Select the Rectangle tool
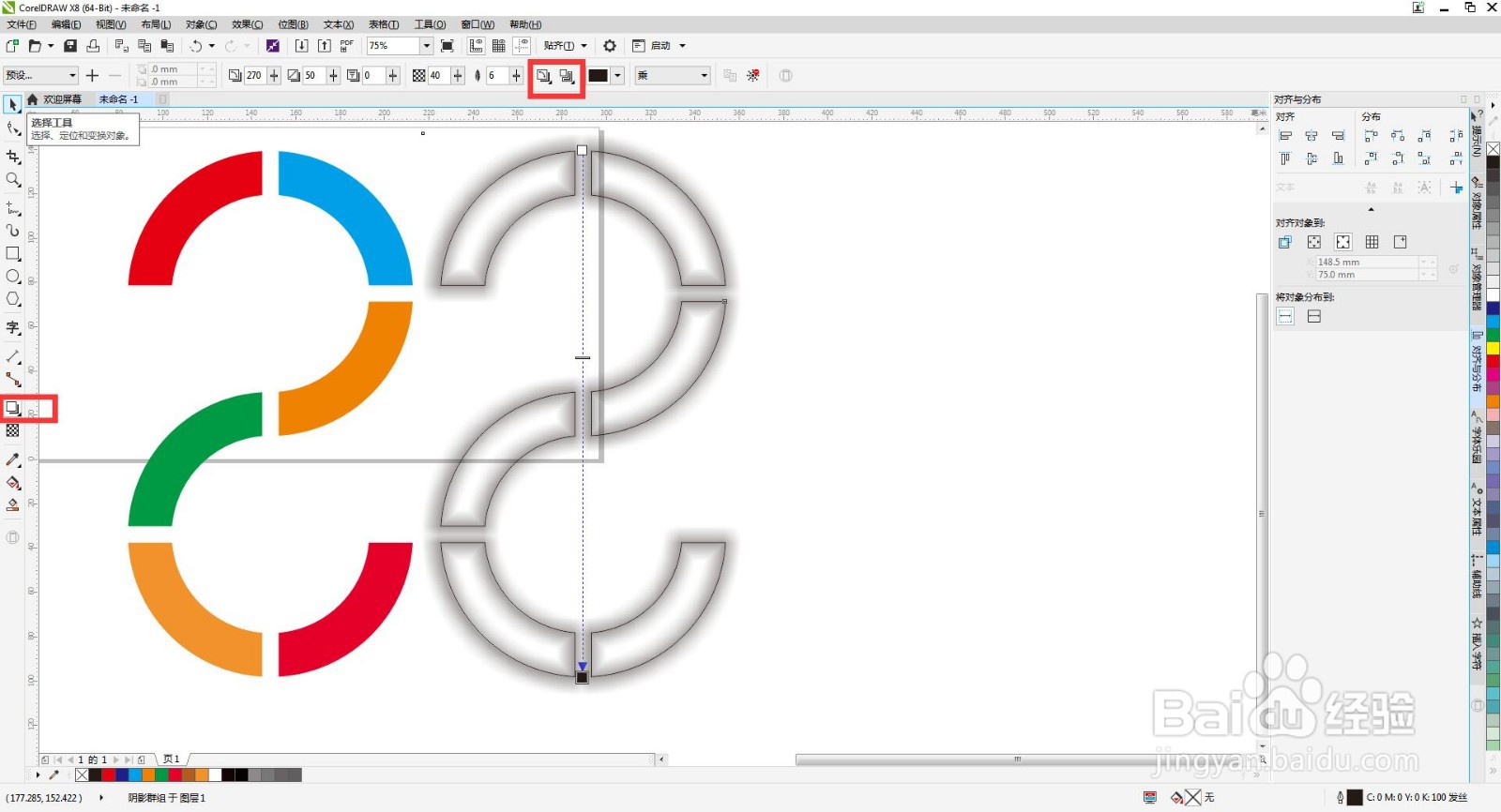 [x=13, y=253]
